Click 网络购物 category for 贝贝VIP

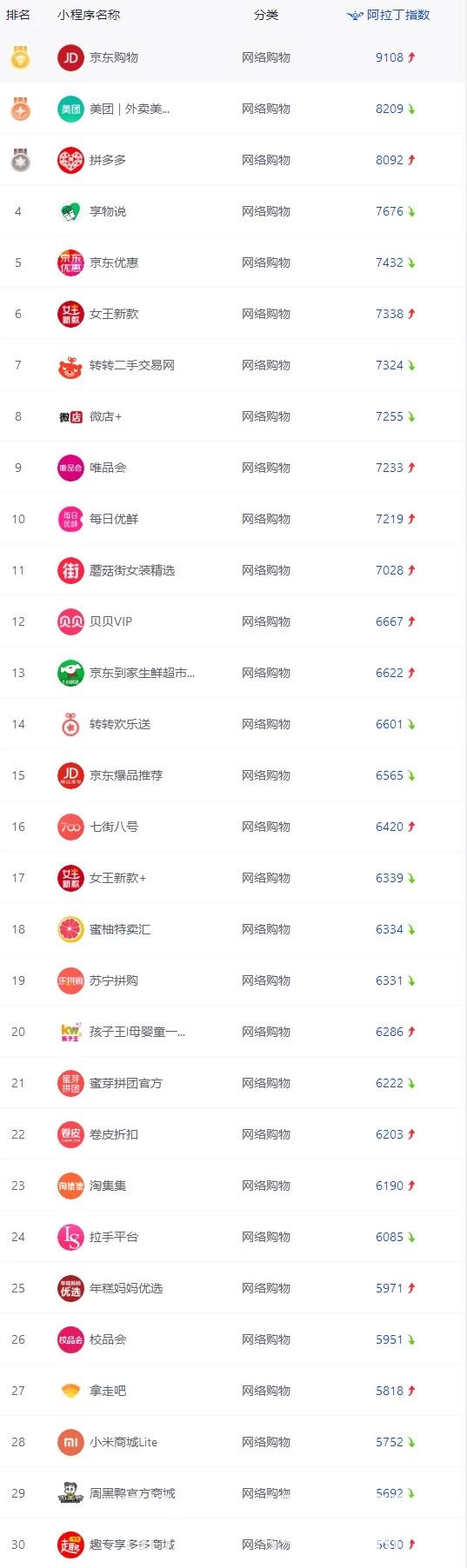[x=266, y=621]
